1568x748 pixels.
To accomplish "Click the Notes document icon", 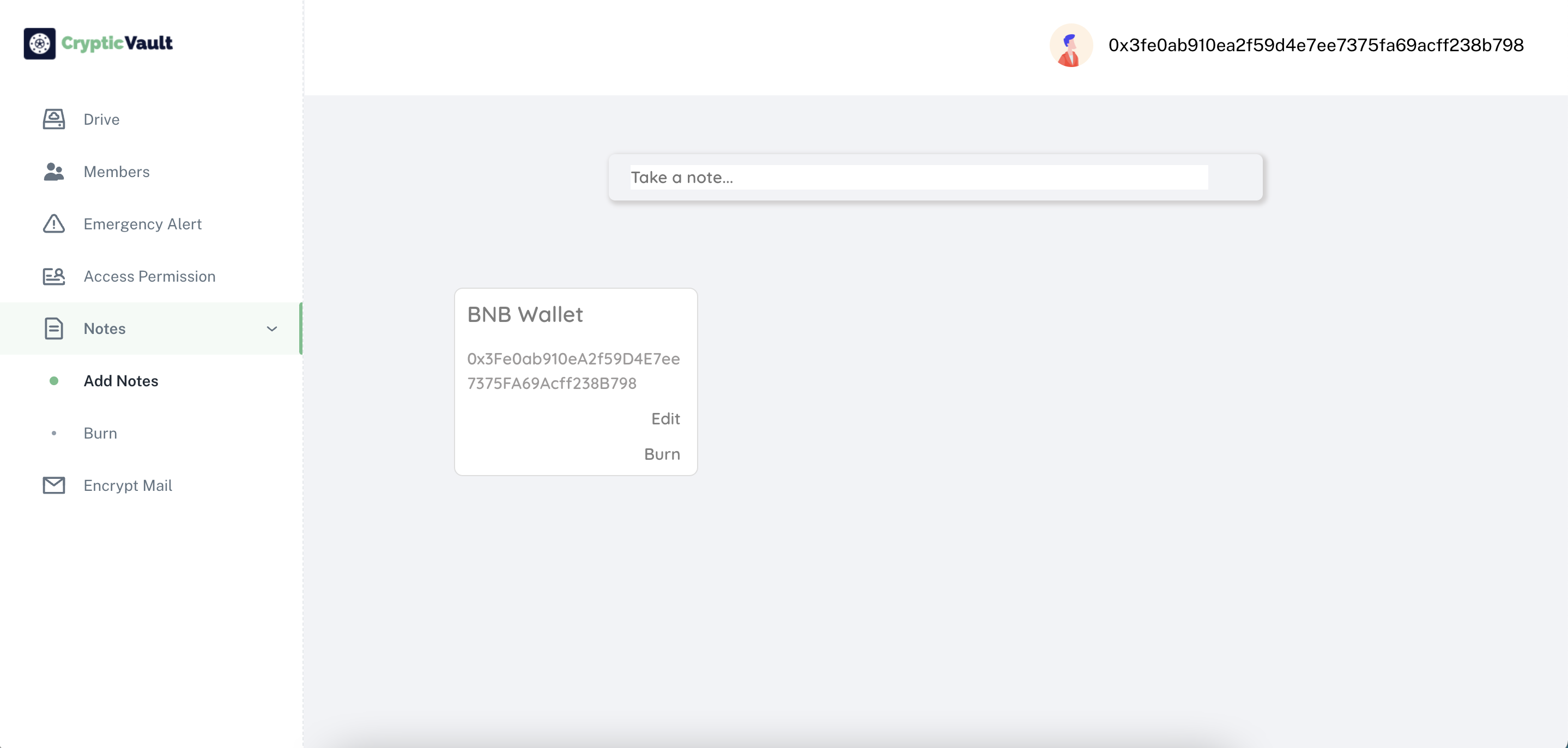I will pos(53,329).
